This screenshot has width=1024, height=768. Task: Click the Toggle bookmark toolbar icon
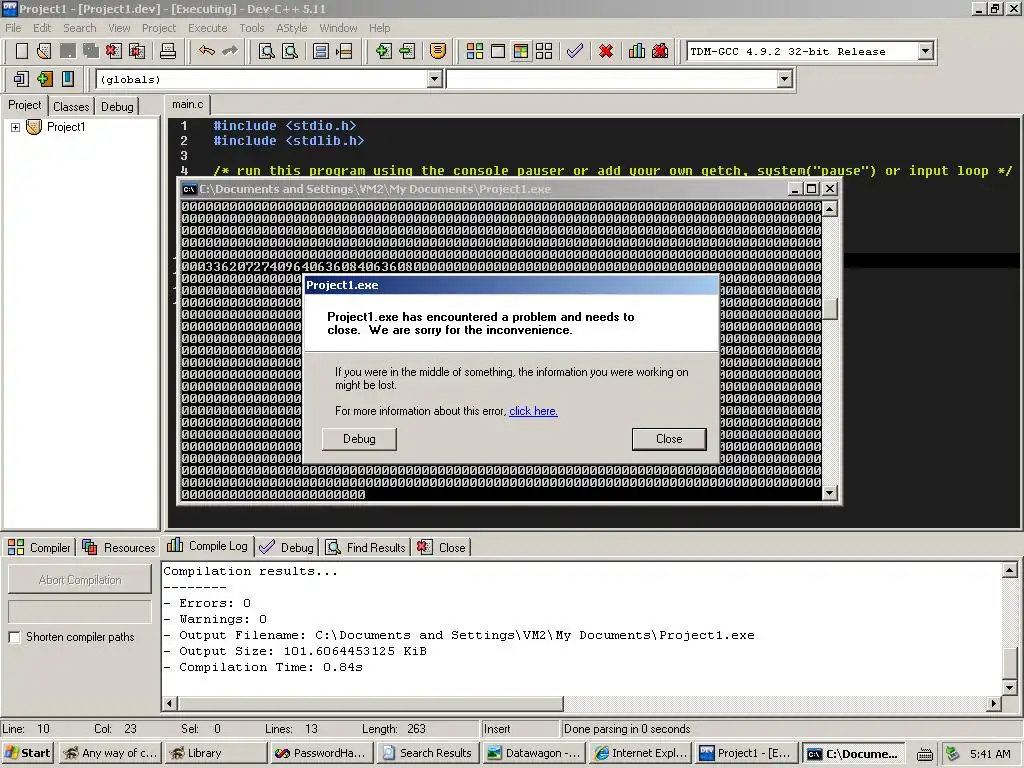coord(44,79)
